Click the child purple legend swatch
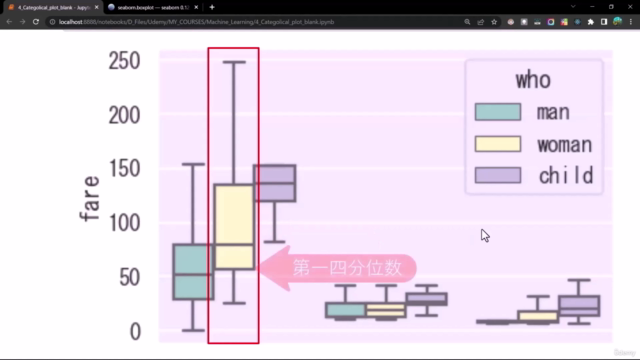Screen dimensions: 640x360 tap(498, 176)
